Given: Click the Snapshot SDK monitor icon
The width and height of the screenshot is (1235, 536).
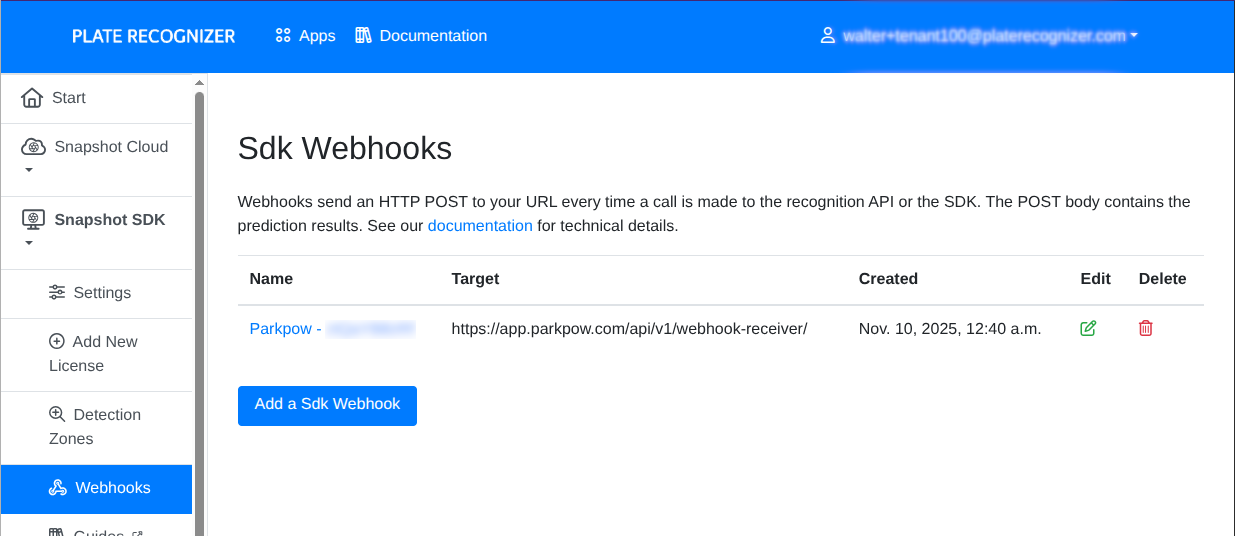Looking at the screenshot, I should point(33,220).
